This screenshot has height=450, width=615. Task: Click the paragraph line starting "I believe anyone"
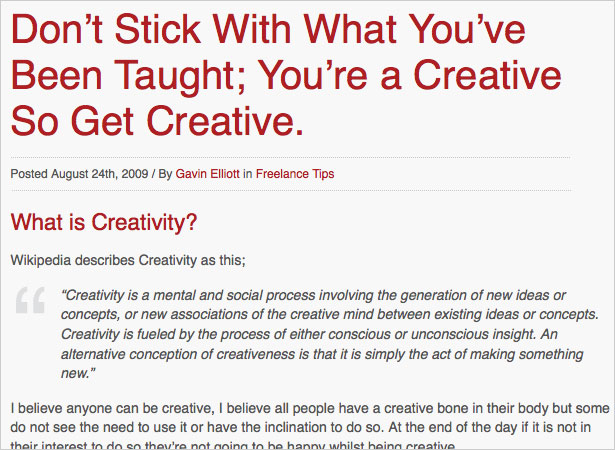pos(310,408)
